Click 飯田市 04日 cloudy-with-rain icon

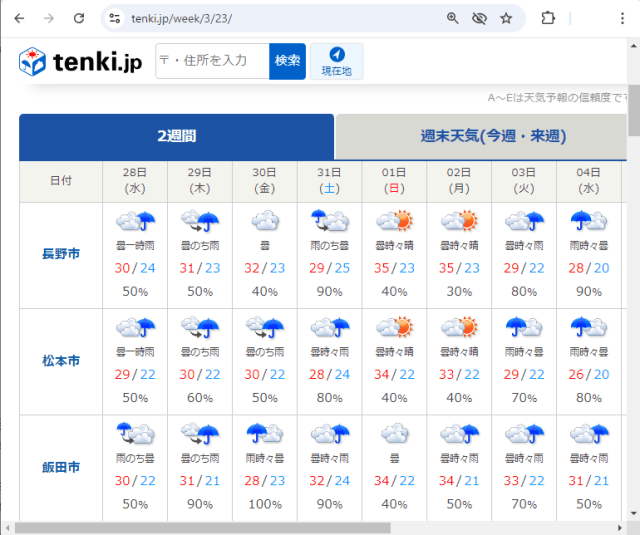click(589, 433)
